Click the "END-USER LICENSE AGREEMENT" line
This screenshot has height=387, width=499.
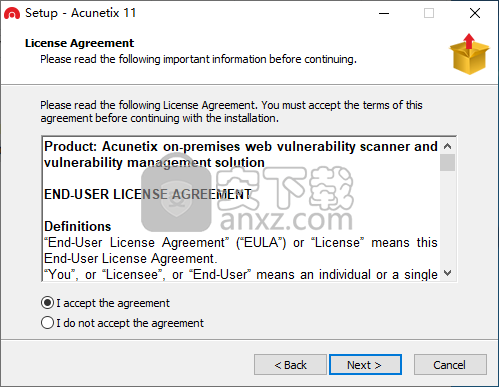tap(148, 194)
